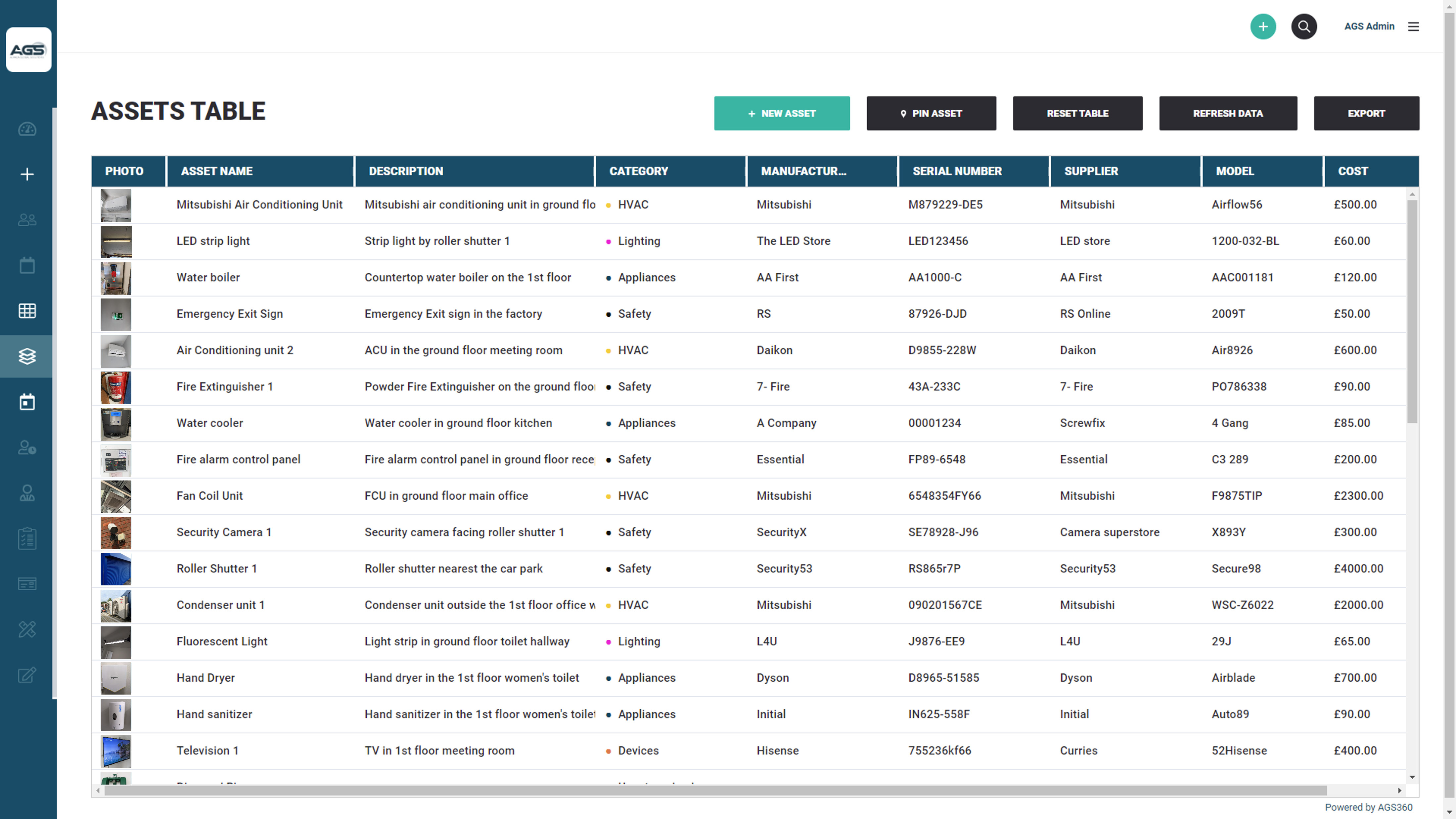1456x819 pixels.
Task: Click the EXPORT button
Action: (1367, 113)
